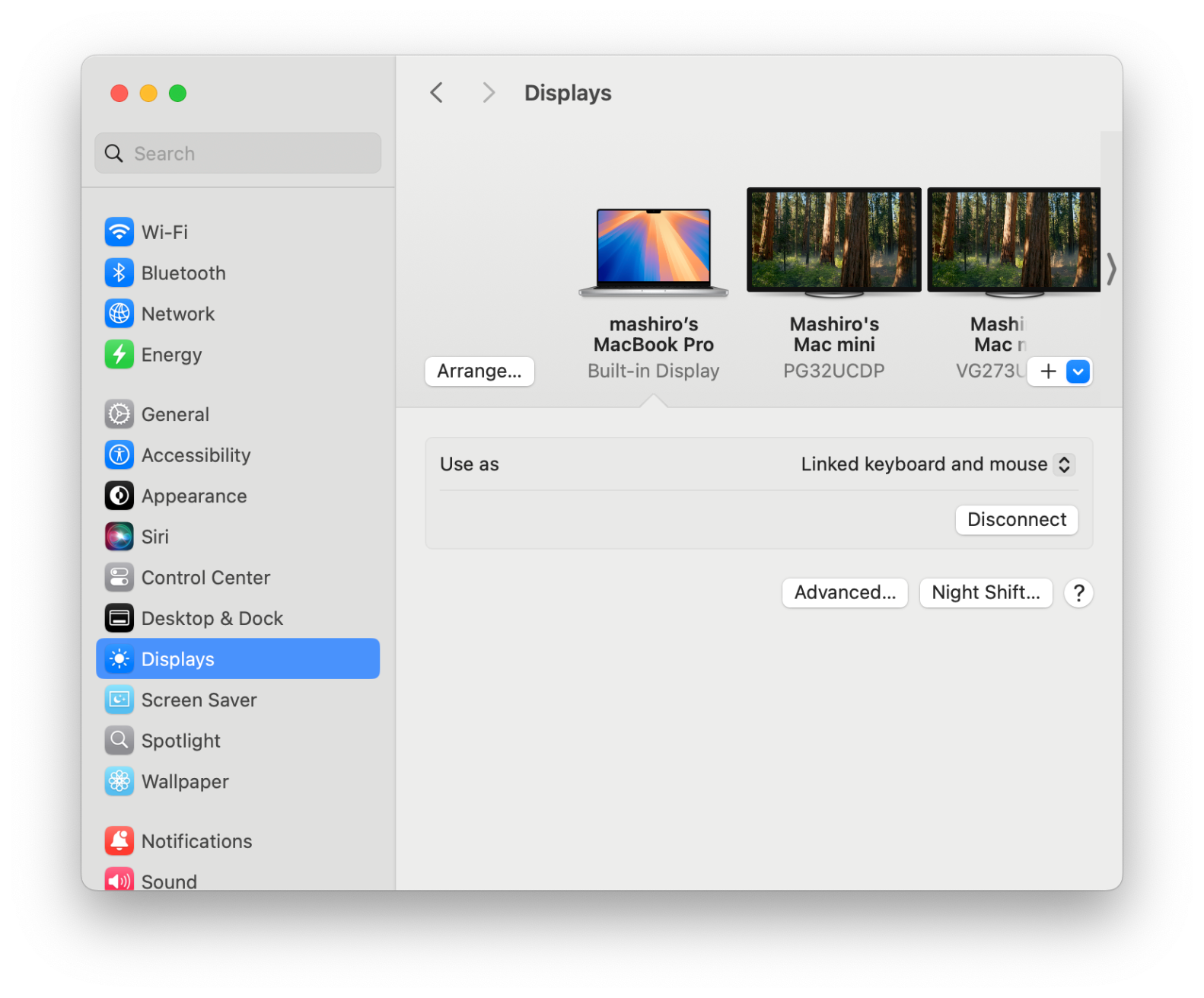Click the Siri icon
The height and width of the screenshot is (998, 1204).
[x=119, y=537]
